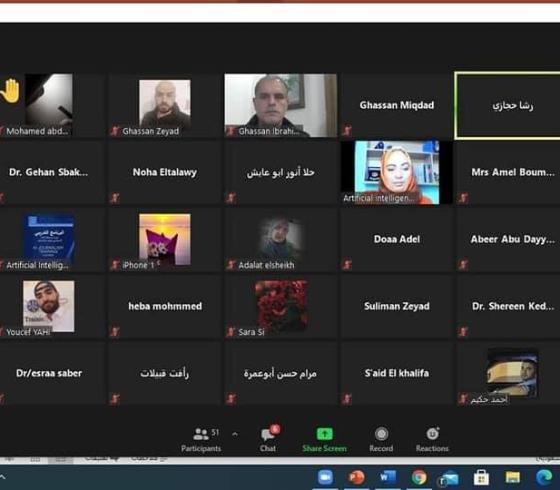Viewport: 560px width, 490px height.
Task: Start recording with the Record button
Action: click(x=381, y=440)
